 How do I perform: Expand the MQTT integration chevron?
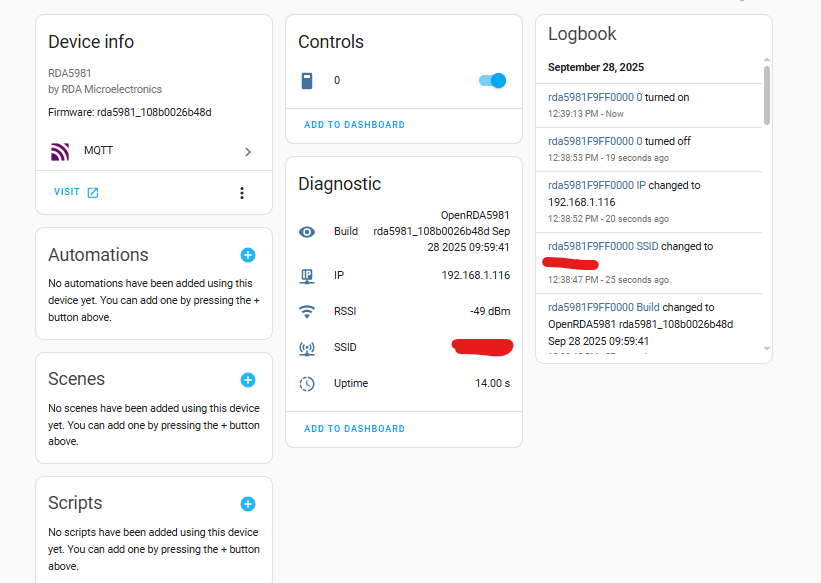pos(248,152)
